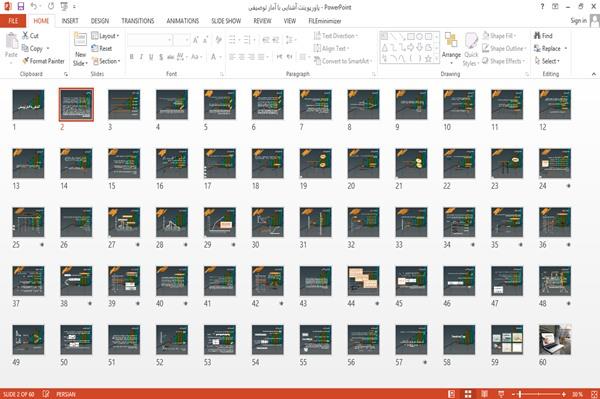Click the Save icon in quick access toolbar
This screenshot has height=399, width=600.
(x=21, y=6)
